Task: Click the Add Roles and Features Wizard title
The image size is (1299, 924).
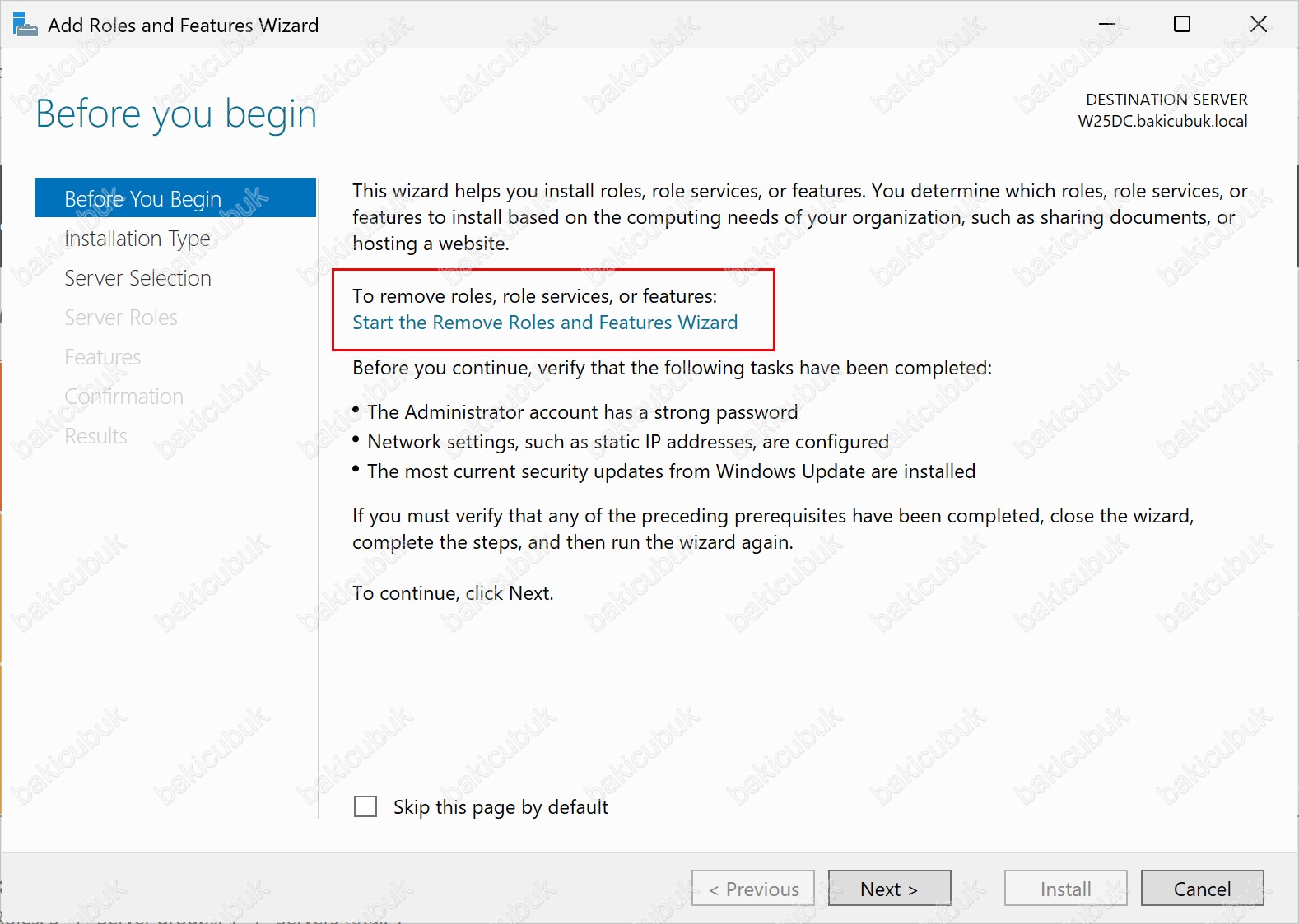Action: [184, 26]
